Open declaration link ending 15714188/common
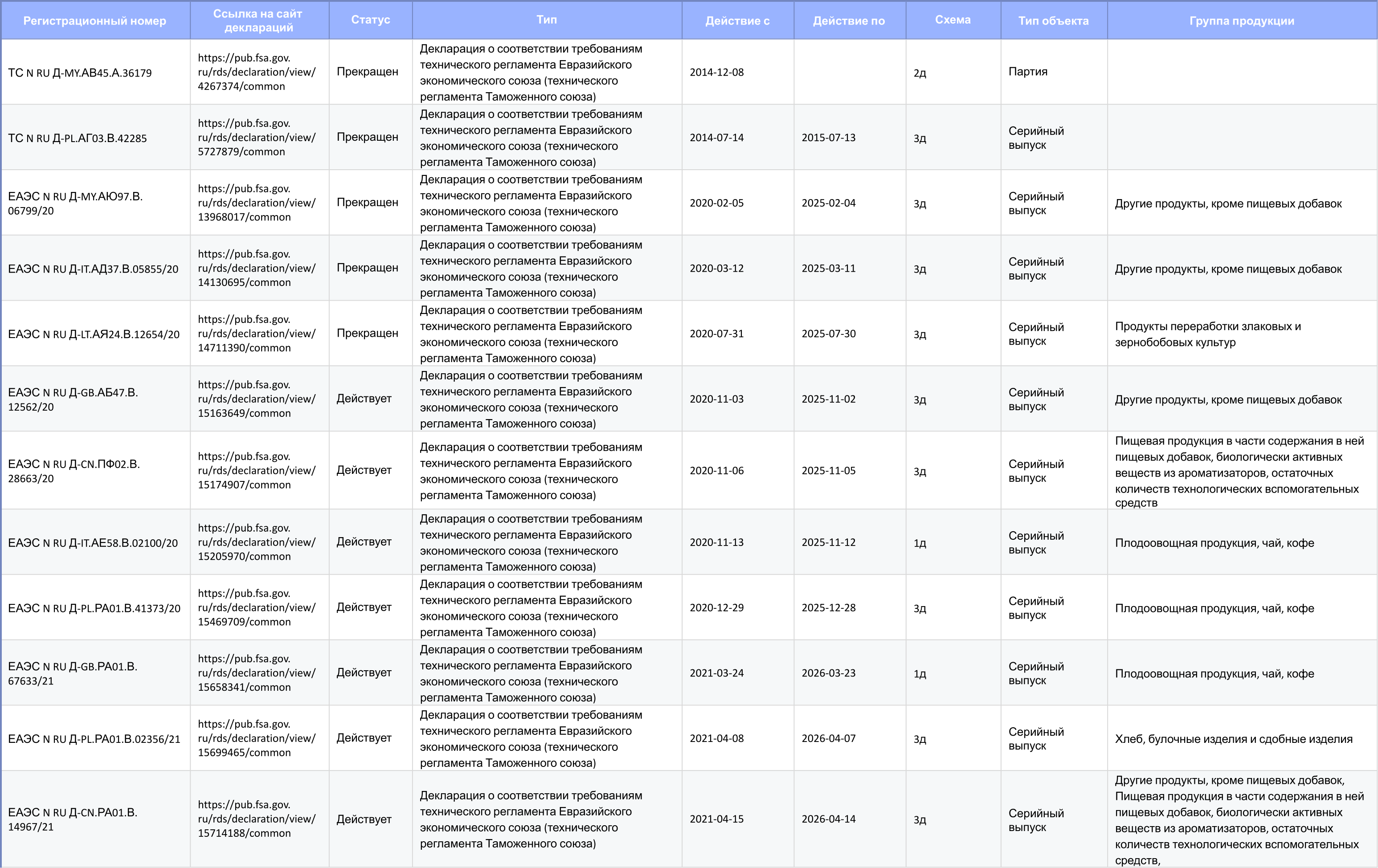This screenshot has height=868, width=1378. pyautogui.click(x=256, y=819)
